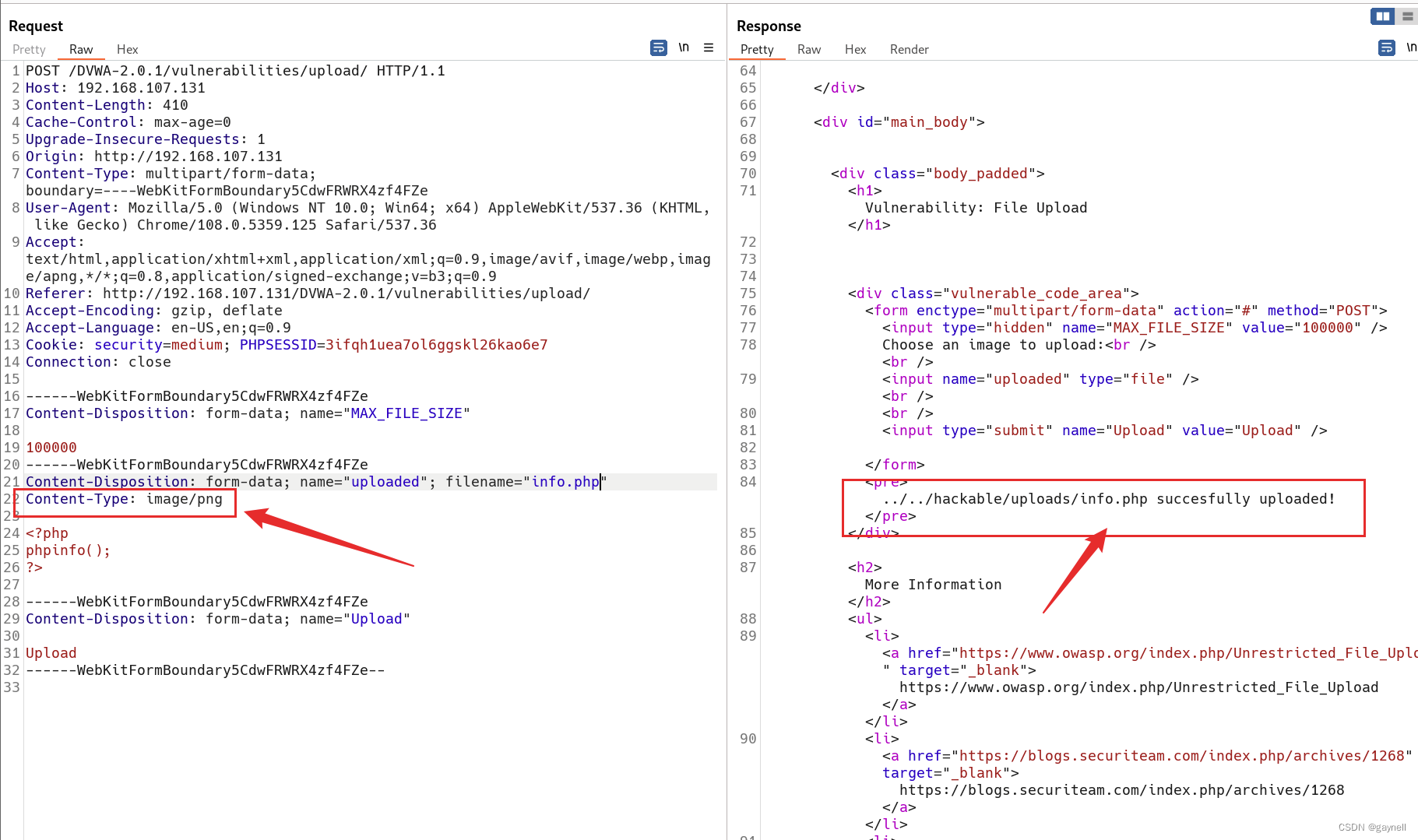Click request line number 21
The width and height of the screenshot is (1418, 840).
pyautogui.click(x=12, y=482)
